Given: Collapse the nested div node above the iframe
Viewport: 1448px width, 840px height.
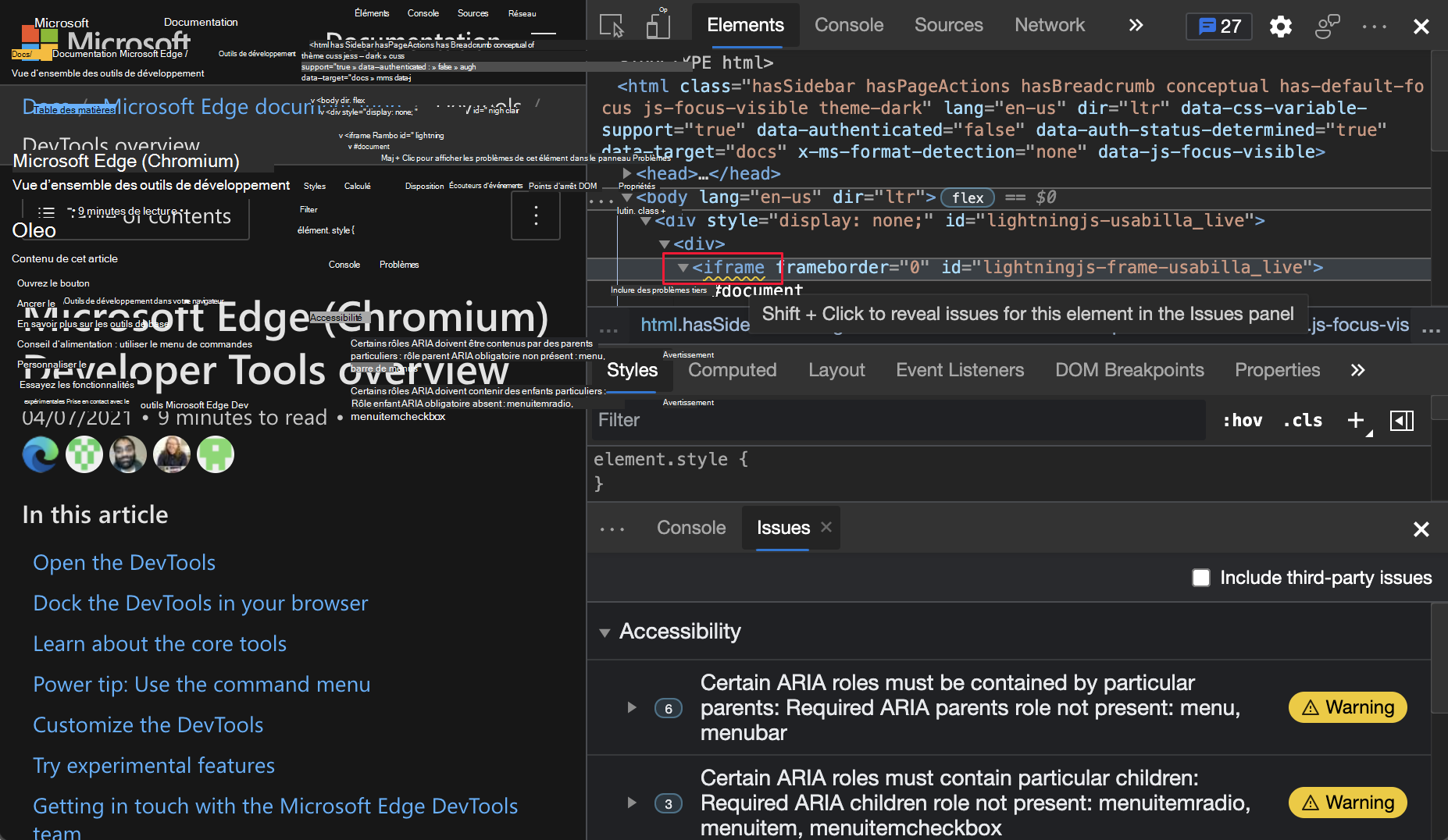Looking at the screenshot, I should tap(665, 244).
